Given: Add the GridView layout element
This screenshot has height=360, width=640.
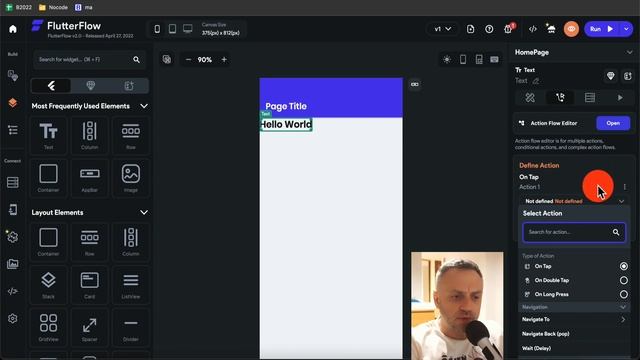Looking at the screenshot, I should point(48,327).
